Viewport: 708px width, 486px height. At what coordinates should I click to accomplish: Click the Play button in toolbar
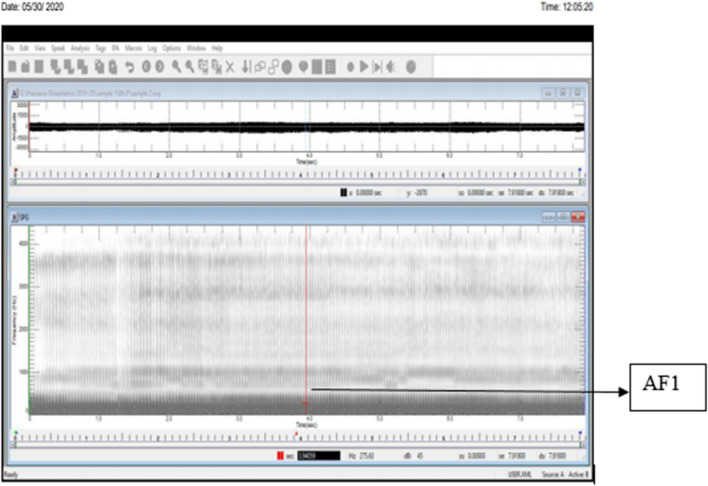pyautogui.click(x=364, y=67)
